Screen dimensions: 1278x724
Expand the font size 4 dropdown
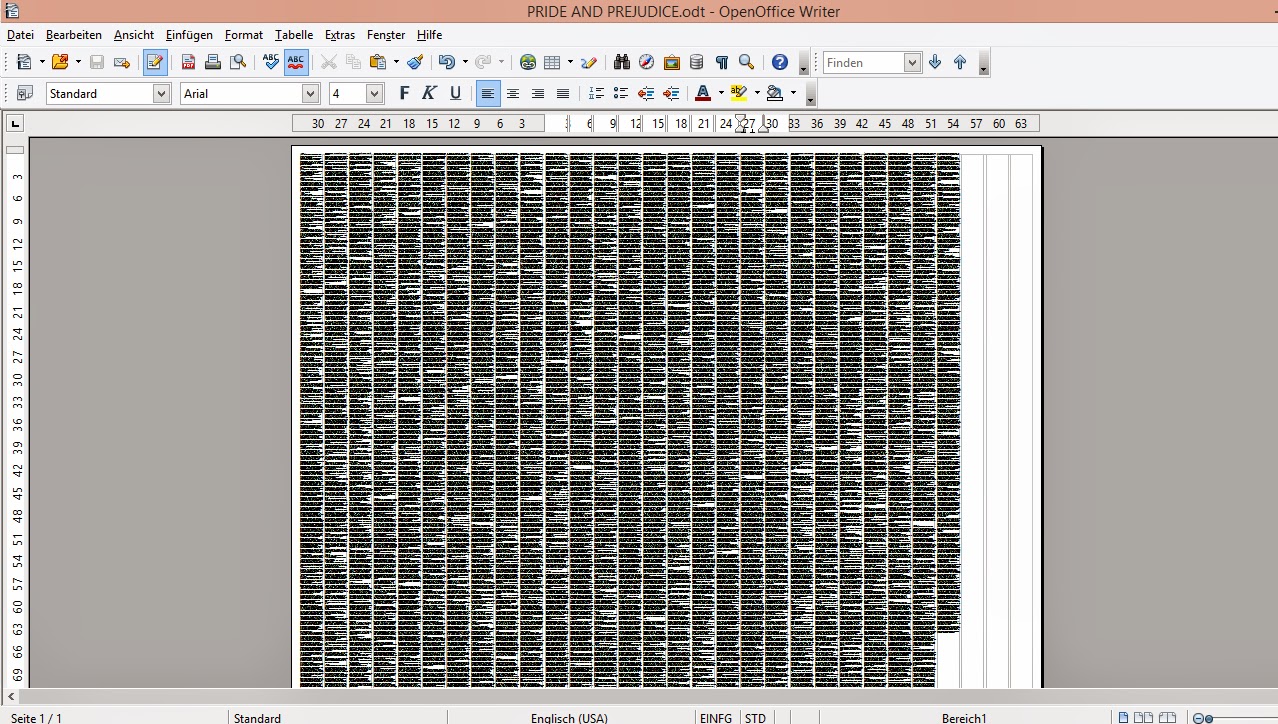pos(375,93)
